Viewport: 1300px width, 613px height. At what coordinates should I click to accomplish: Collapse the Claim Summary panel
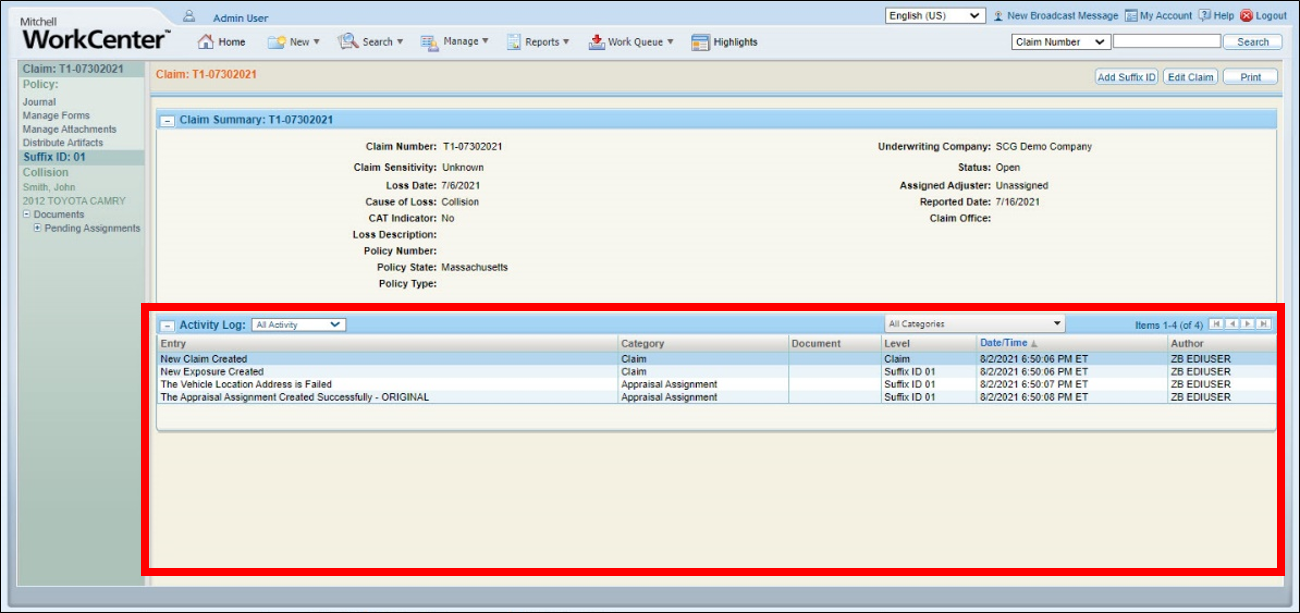[x=167, y=120]
